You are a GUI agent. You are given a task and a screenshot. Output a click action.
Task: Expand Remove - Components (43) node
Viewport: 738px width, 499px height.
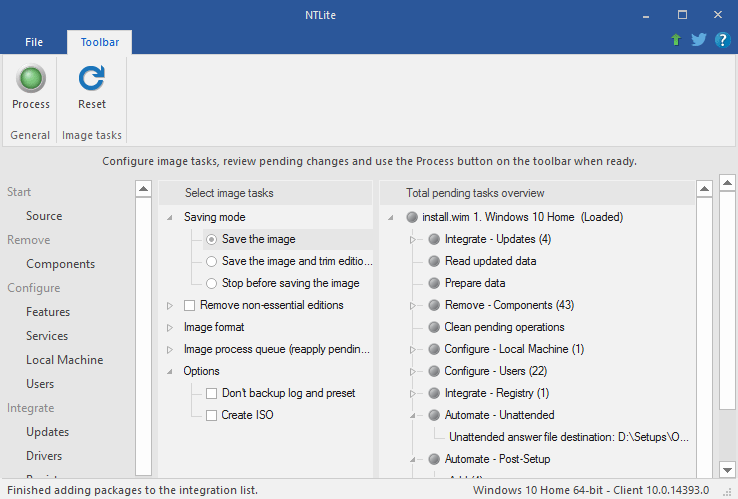(x=412, y=306)
